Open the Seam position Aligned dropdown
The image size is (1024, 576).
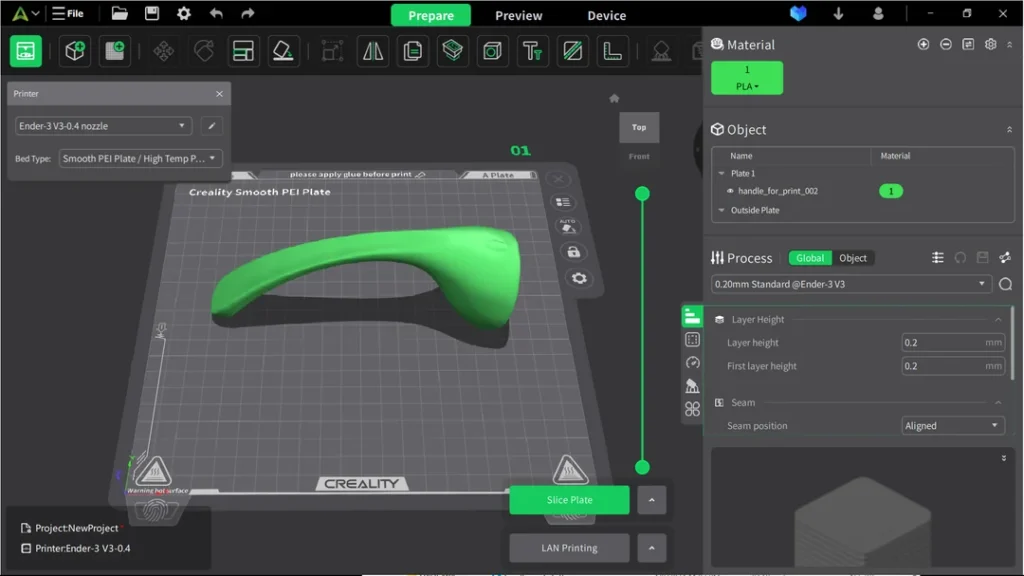(952, 426)
